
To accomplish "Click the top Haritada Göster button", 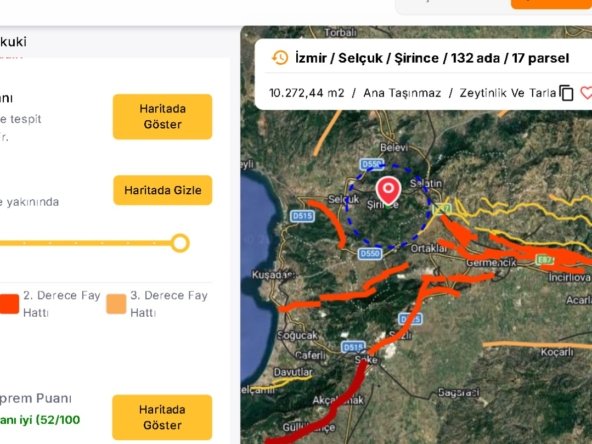I will (x=162, y=117).
